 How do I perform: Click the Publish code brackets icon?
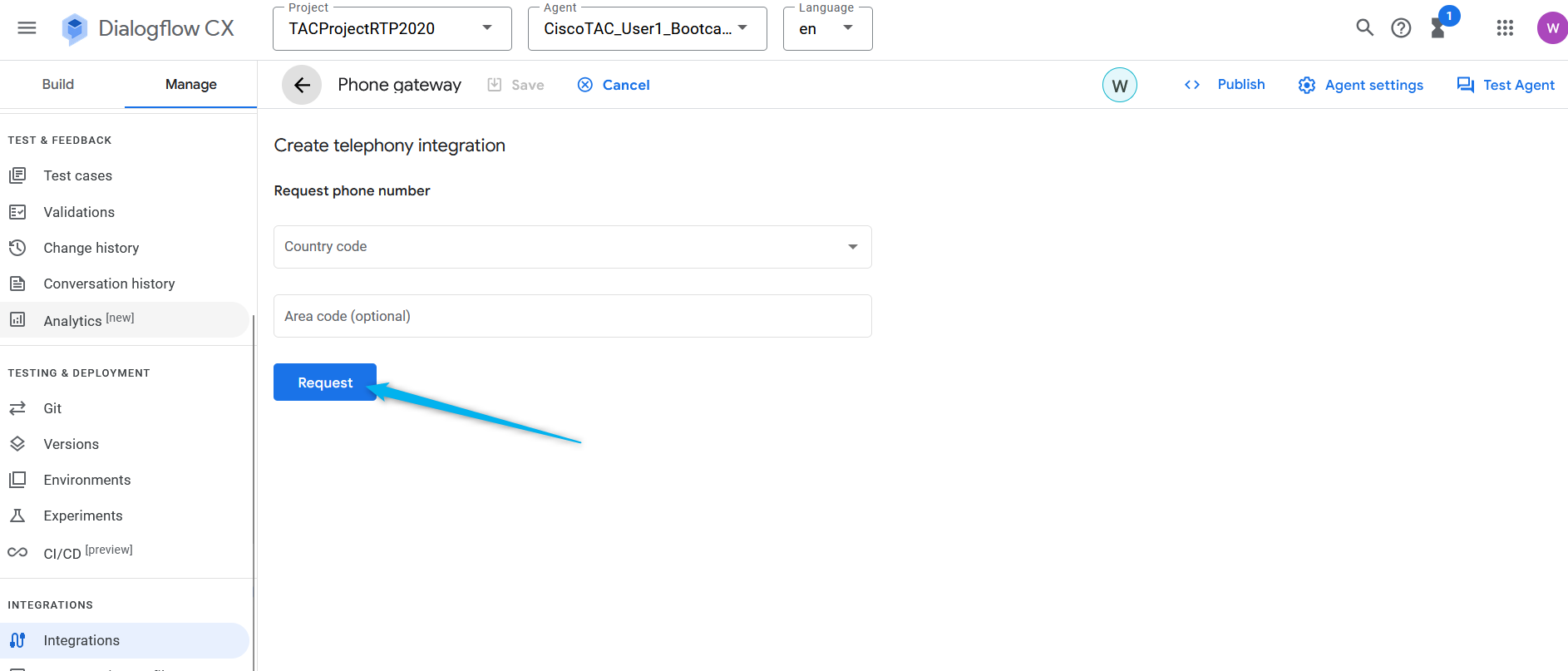(x=1192, y=85)
